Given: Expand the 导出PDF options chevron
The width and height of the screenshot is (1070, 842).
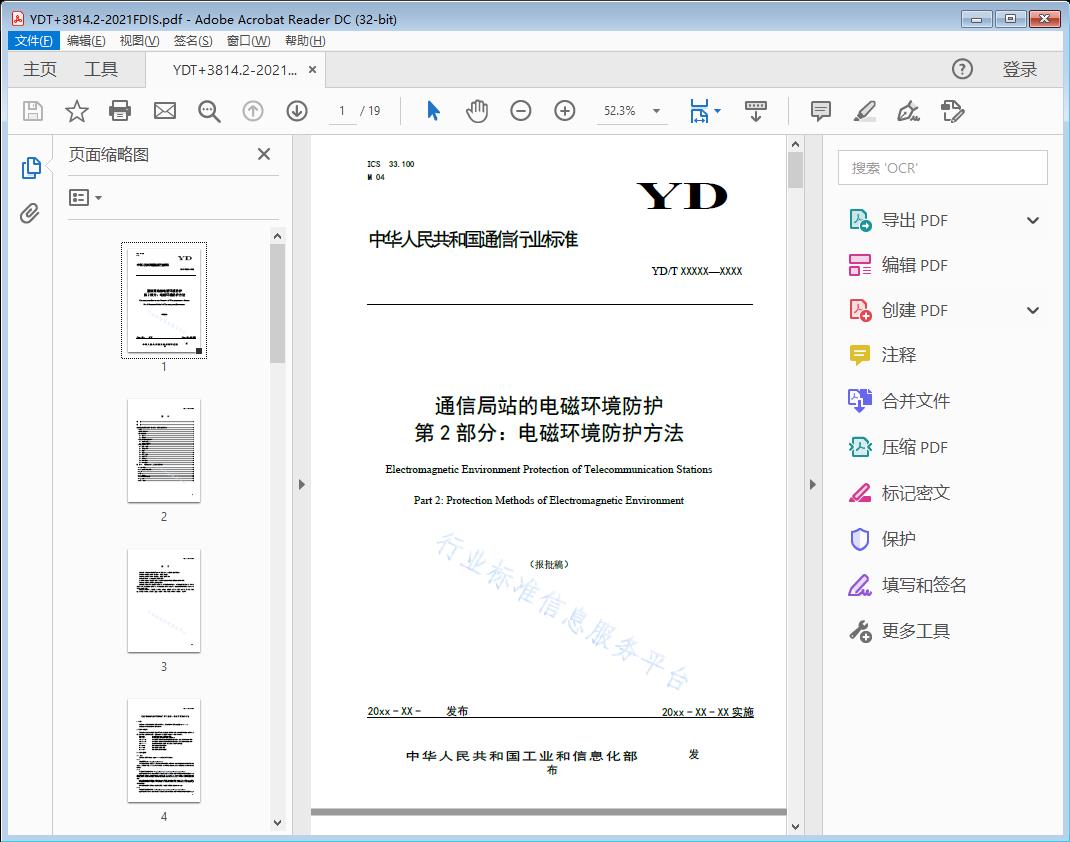Looking at the screenshot, I should pyautogui.click(x=1032, y=219).
